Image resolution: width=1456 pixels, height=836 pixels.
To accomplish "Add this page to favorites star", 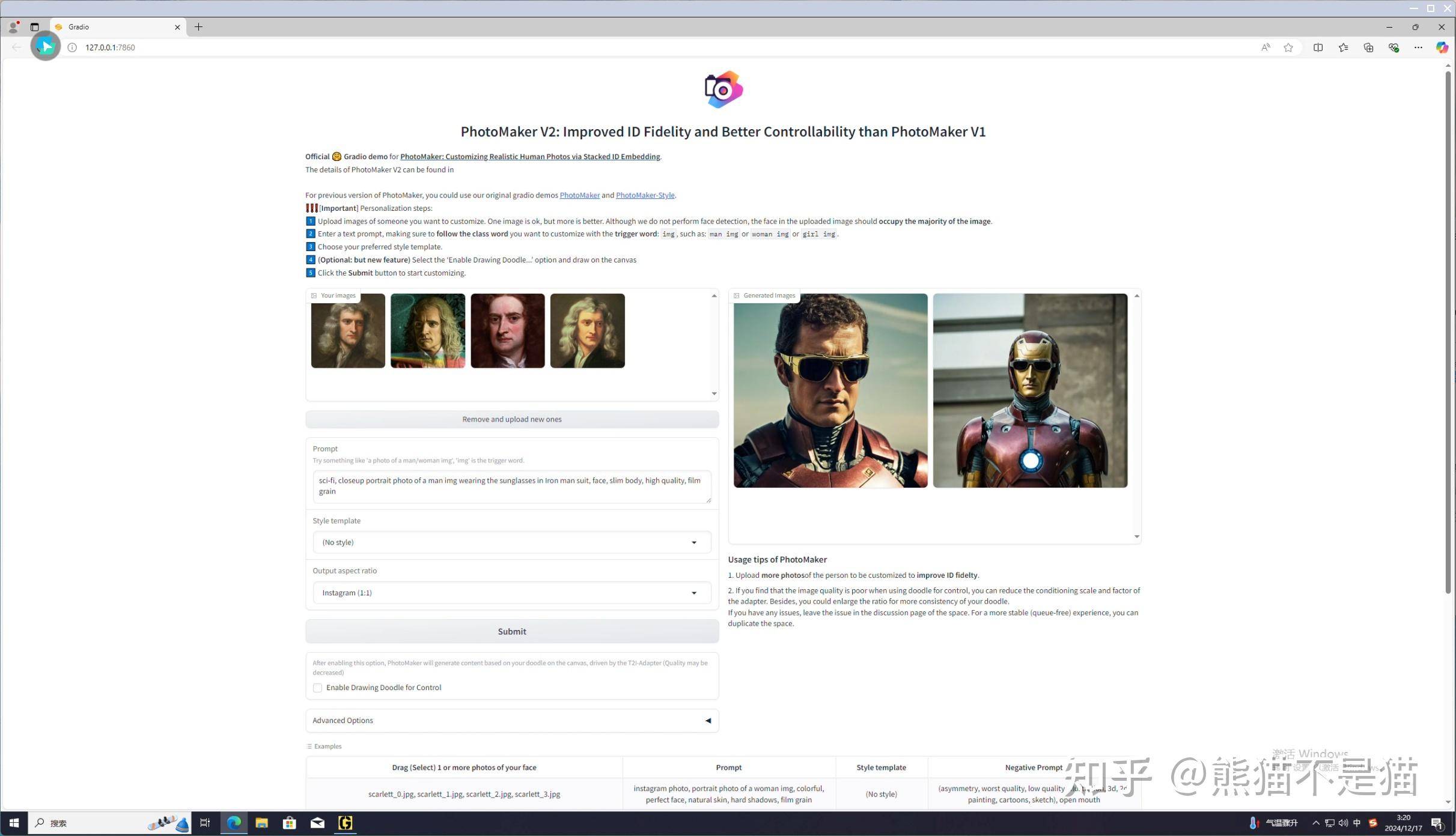I will pos(1288,47).
